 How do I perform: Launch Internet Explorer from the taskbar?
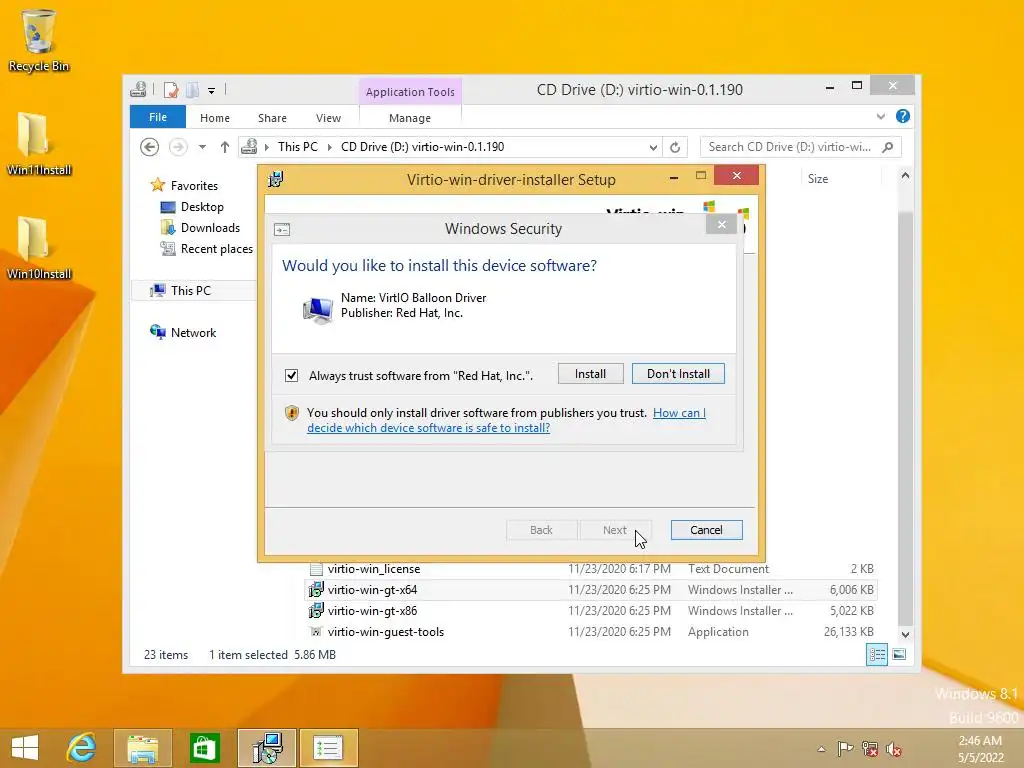click(x=81, y=748)
